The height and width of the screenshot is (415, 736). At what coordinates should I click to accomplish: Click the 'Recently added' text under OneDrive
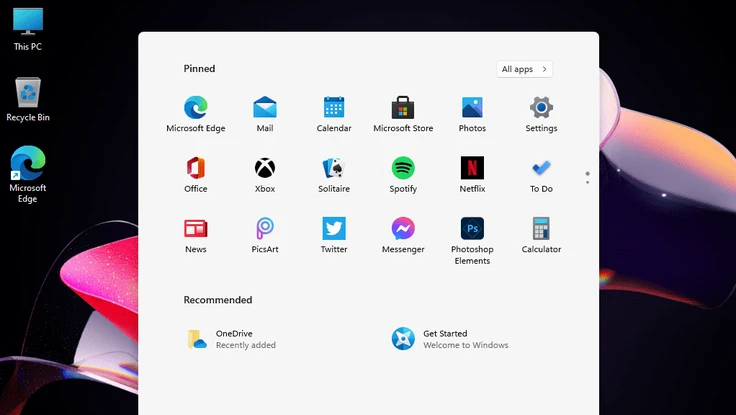click(x=245, y=345)
